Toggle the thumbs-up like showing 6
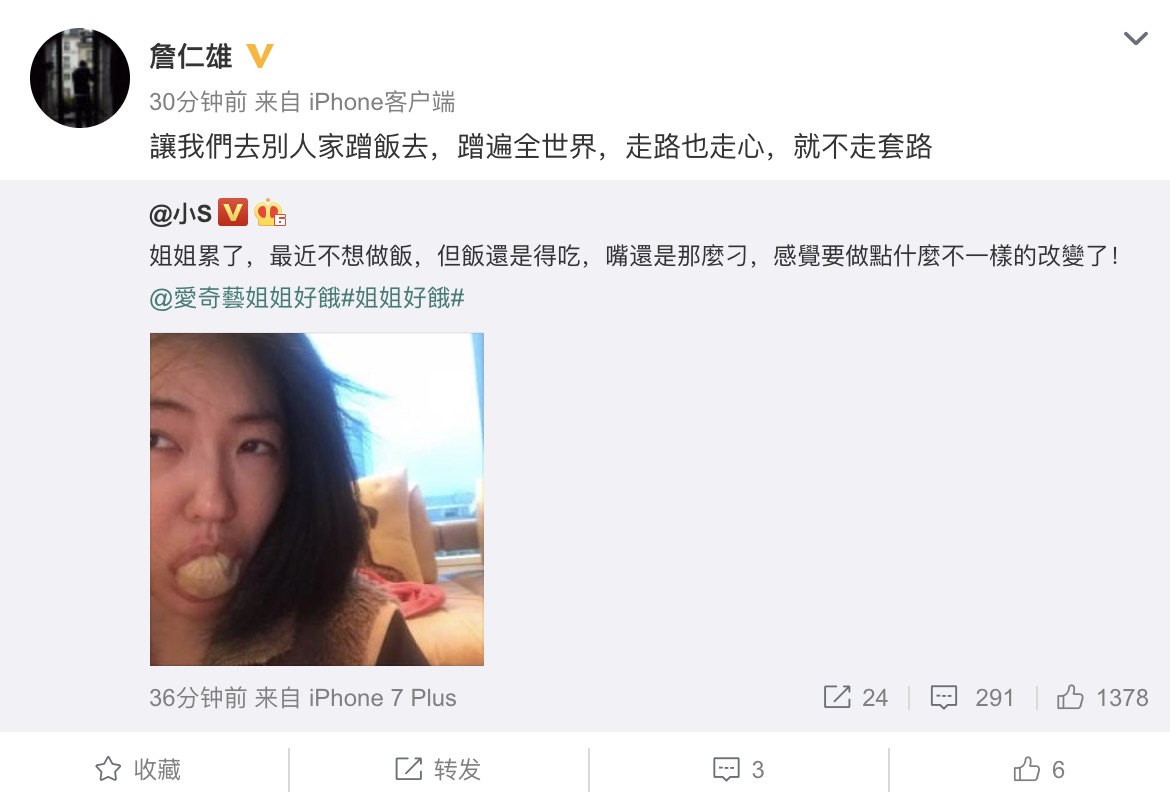Image resolution: width=1170 pixels, height=806 pixels. (1039, 769)
